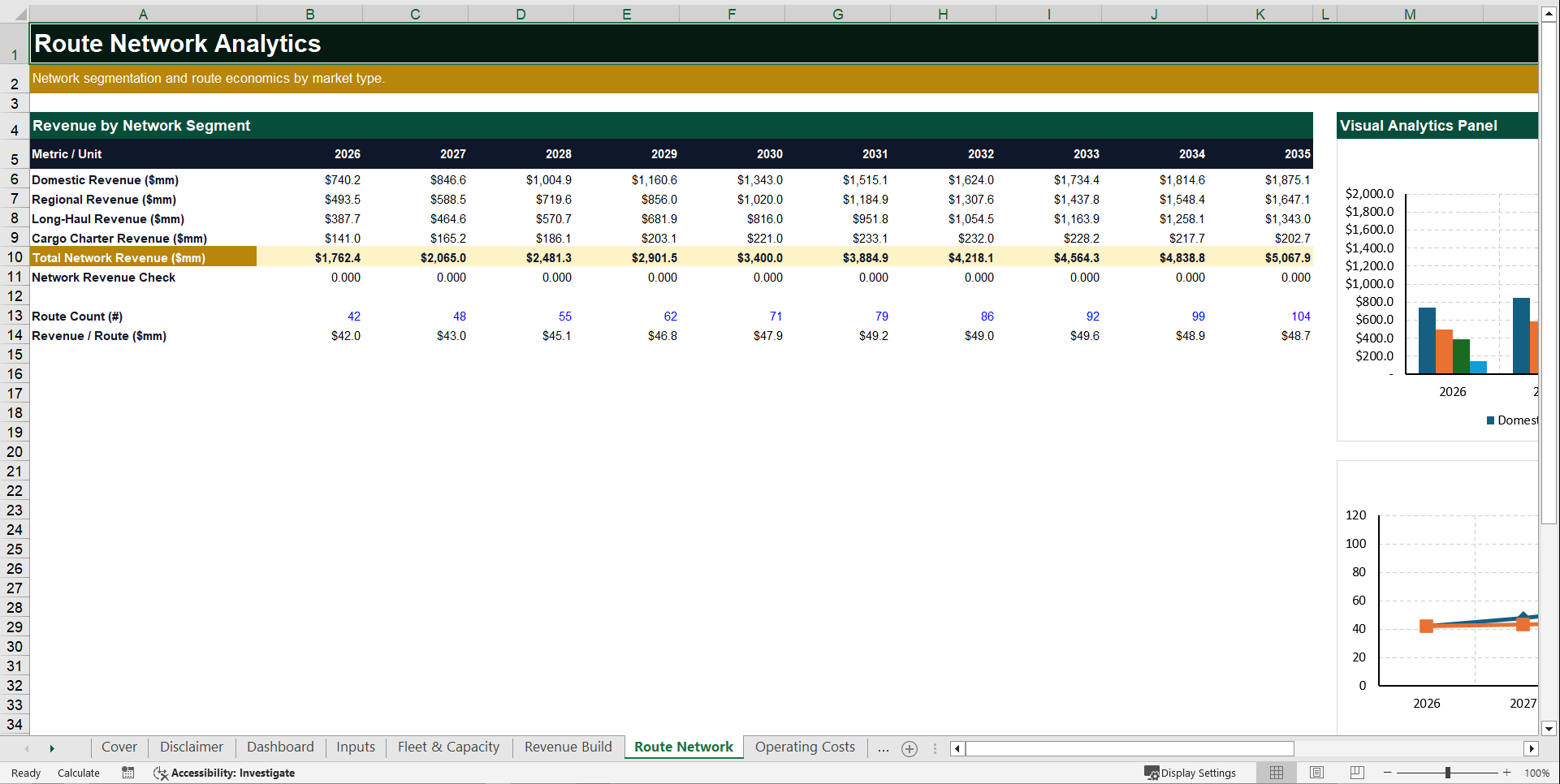Select the subtitle network segmentation cell
1560x784 pixels.
pos(784,79)
